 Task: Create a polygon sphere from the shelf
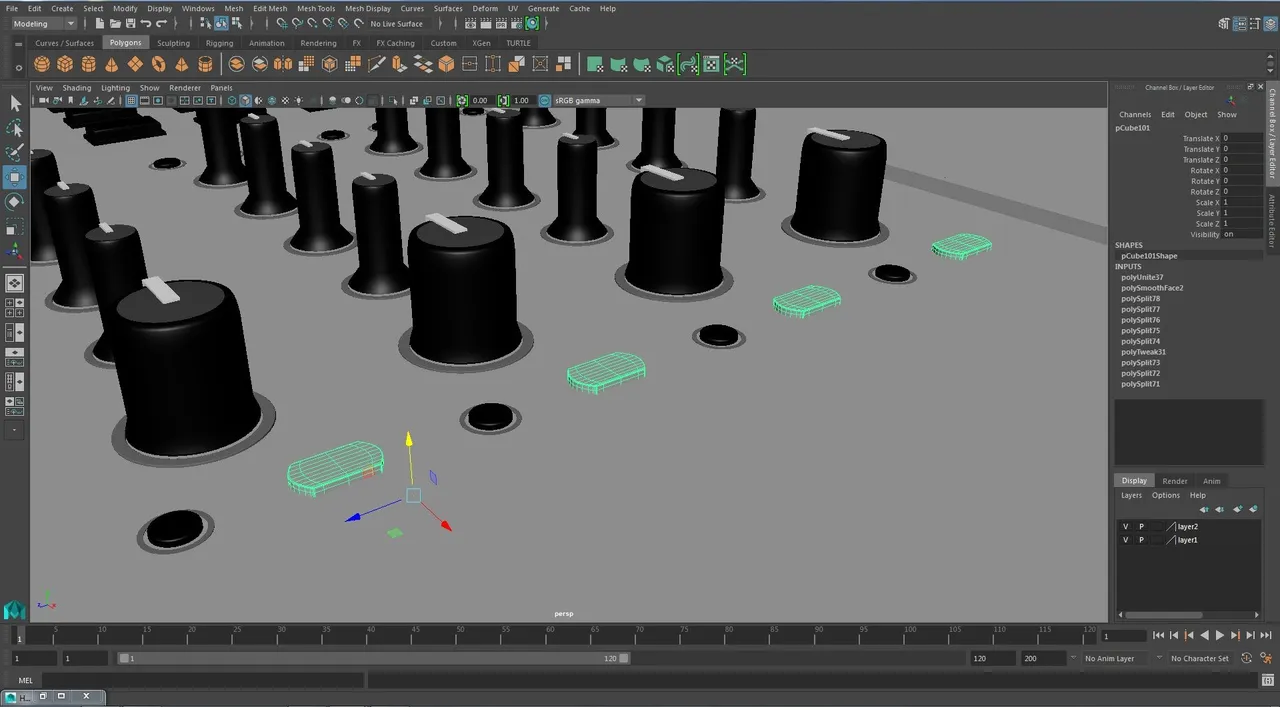pos(42,64)
